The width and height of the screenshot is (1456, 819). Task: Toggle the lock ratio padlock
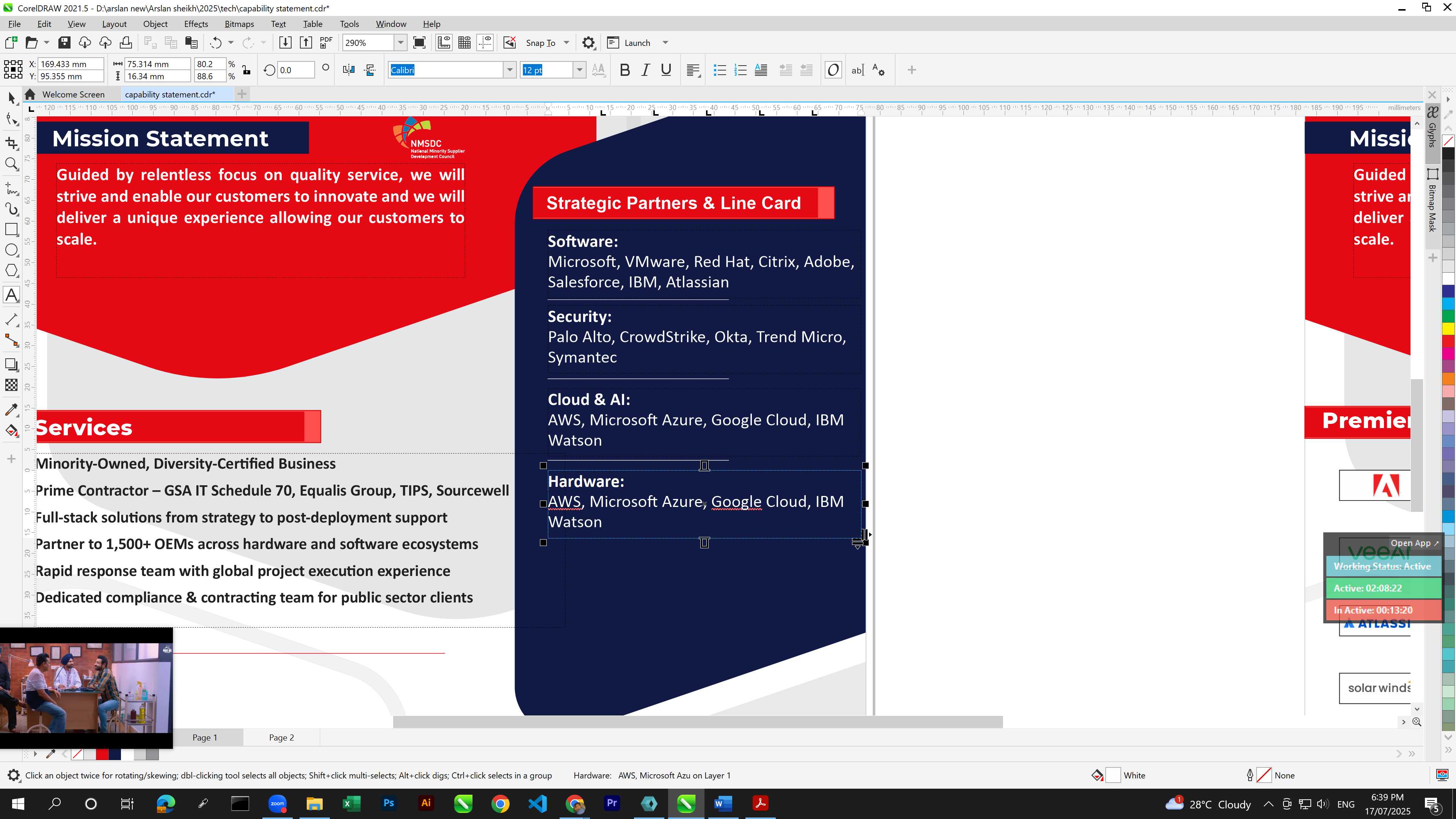pyautogui.click(x=246, y=70)
